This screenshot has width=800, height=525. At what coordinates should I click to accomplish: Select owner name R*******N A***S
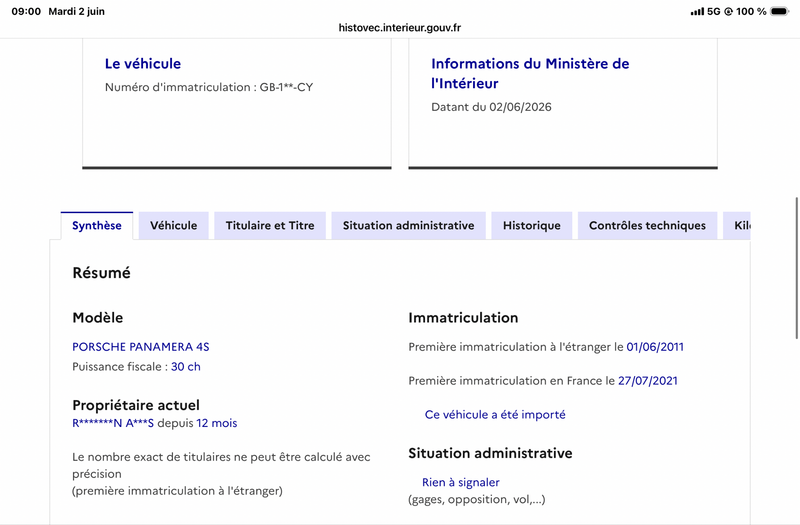pyautogui.click(x=113, y=423)
